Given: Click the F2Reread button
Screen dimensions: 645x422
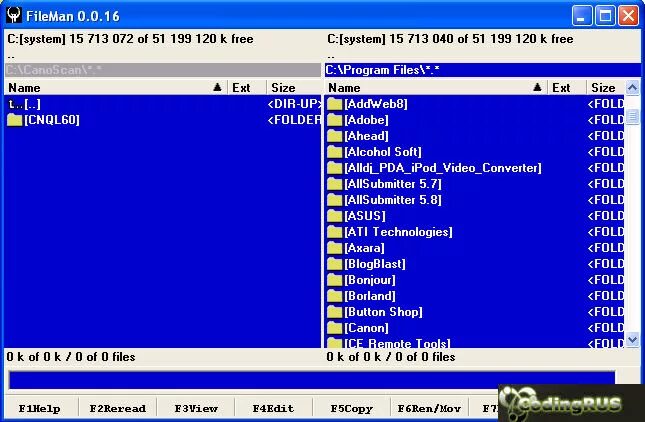Looking at the screenshot, I should pyautogui.click(x=118, y=408).
